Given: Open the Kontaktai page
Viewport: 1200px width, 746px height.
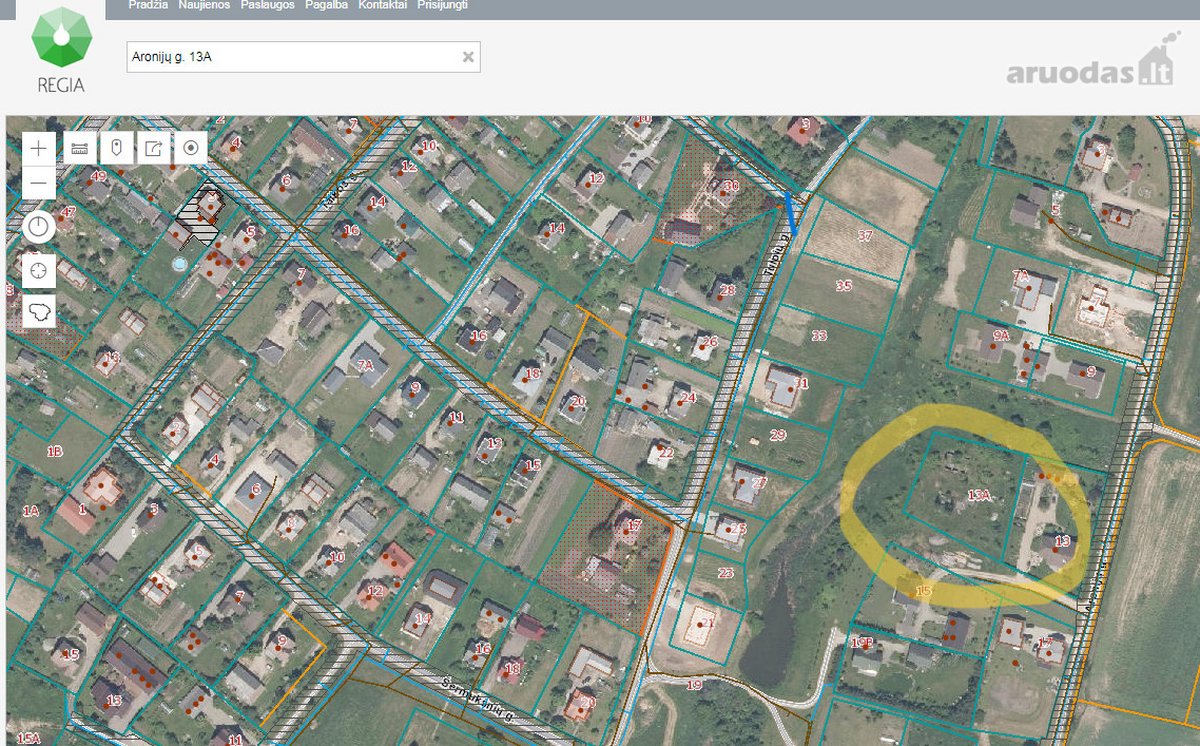Looking at the screenshot, I should pos(382,5).
